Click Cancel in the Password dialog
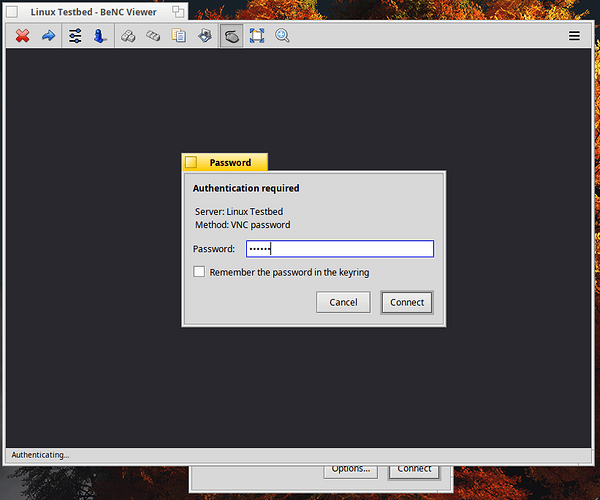The height and width of the screenshot is (500, 600). (343, 302)
